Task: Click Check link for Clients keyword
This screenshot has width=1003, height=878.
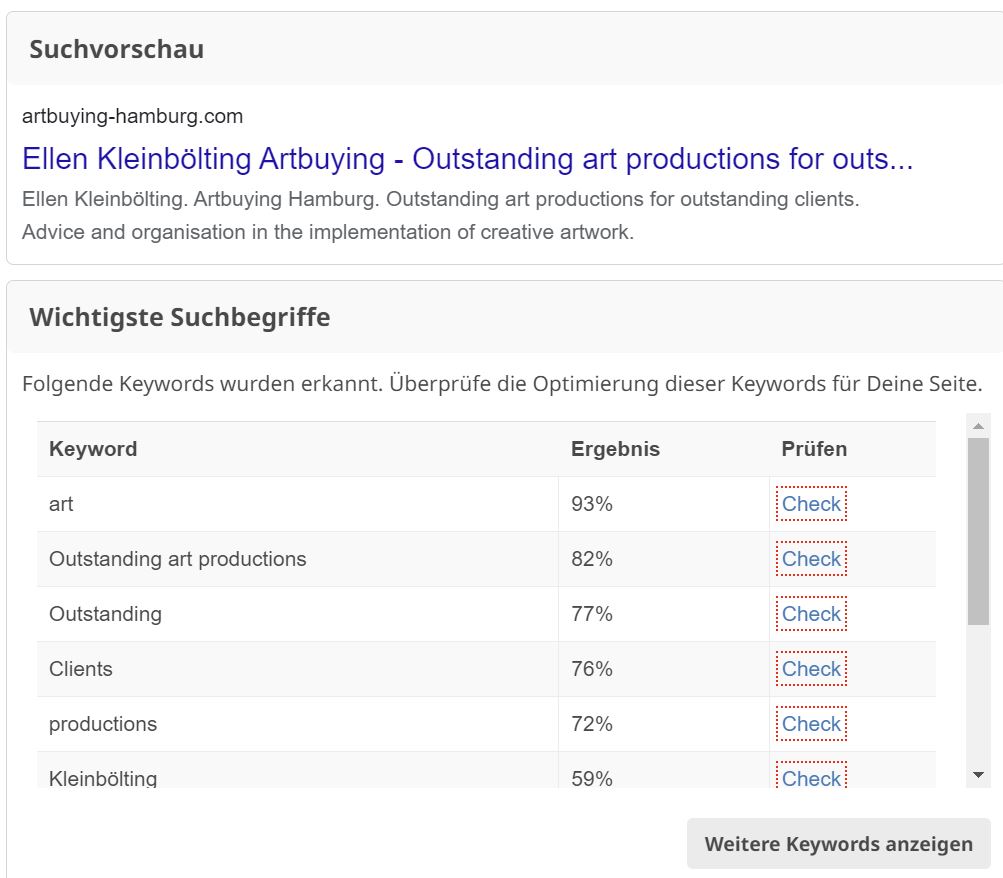Action: [811, 669]
